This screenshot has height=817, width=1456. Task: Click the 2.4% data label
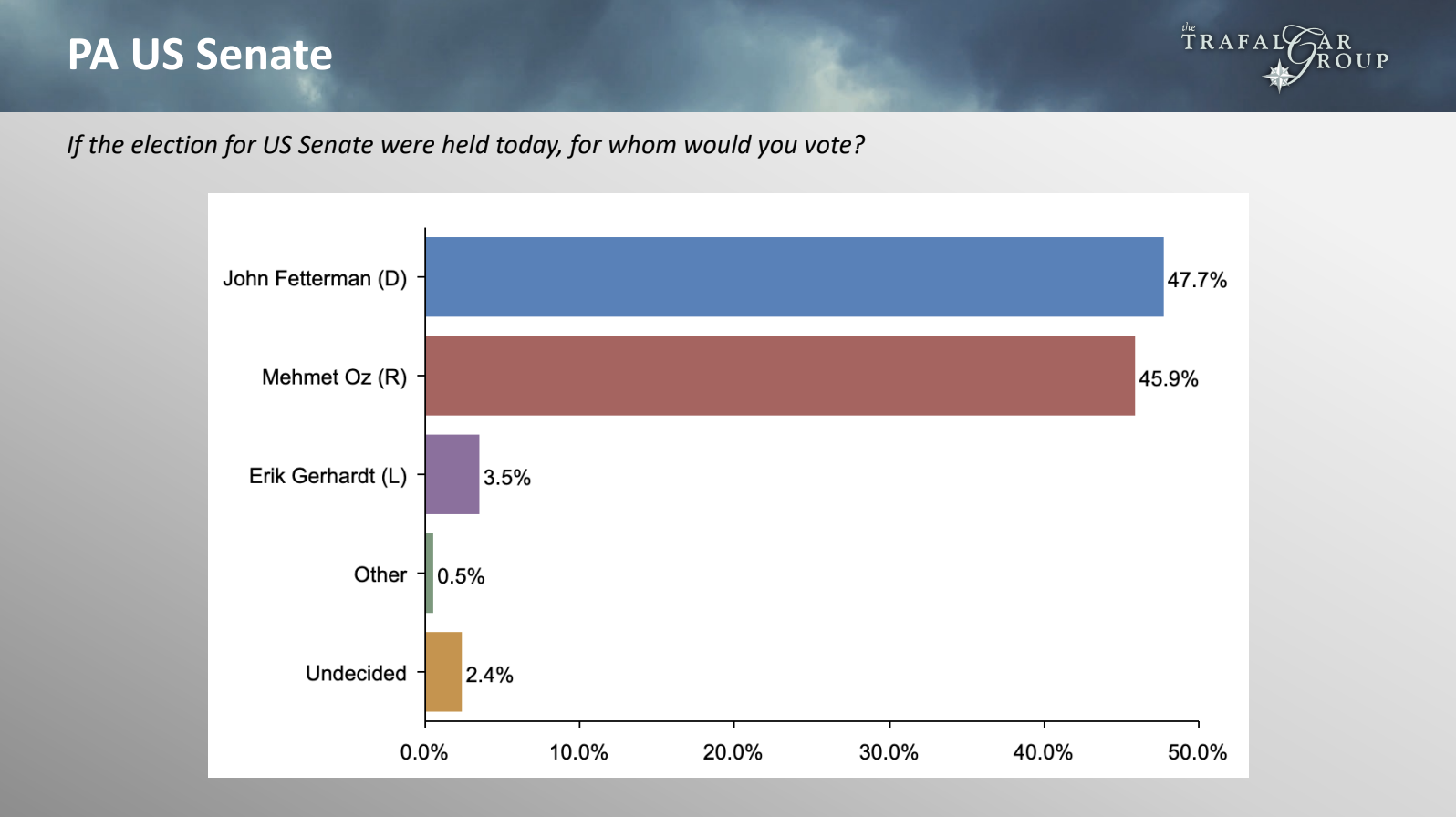pyautogui.click(x=490, y=675)
